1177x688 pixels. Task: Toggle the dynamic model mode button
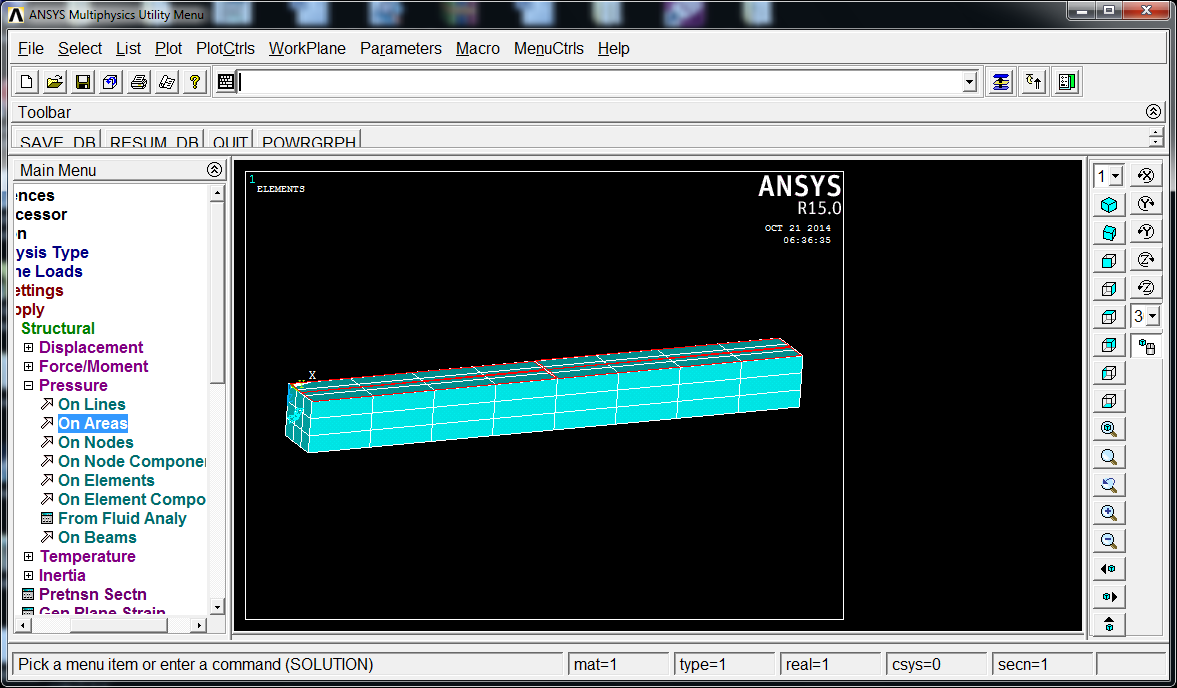click(1145, 345)
